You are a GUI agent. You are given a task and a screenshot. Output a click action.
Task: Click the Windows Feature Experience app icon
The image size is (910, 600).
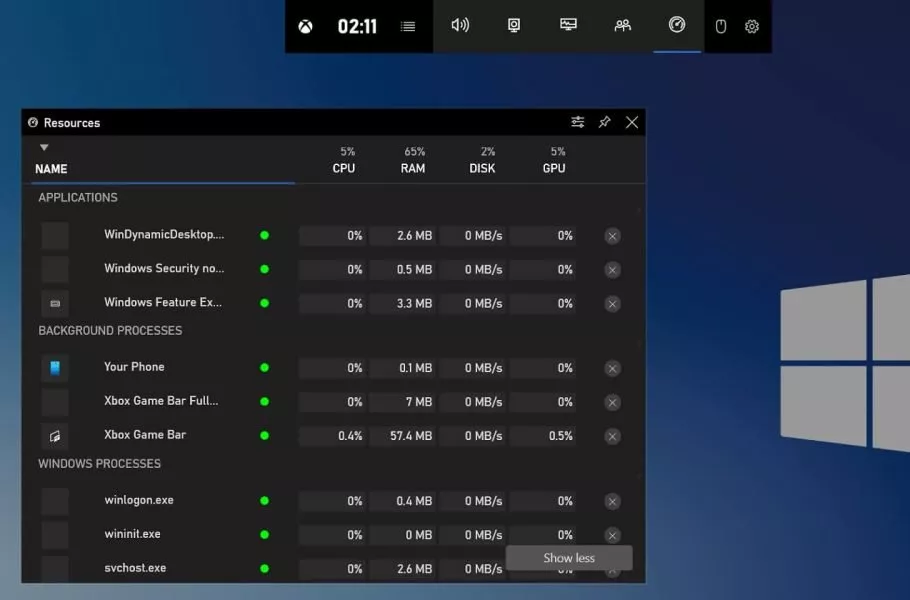pyautogui.click(x=55, y=303)
